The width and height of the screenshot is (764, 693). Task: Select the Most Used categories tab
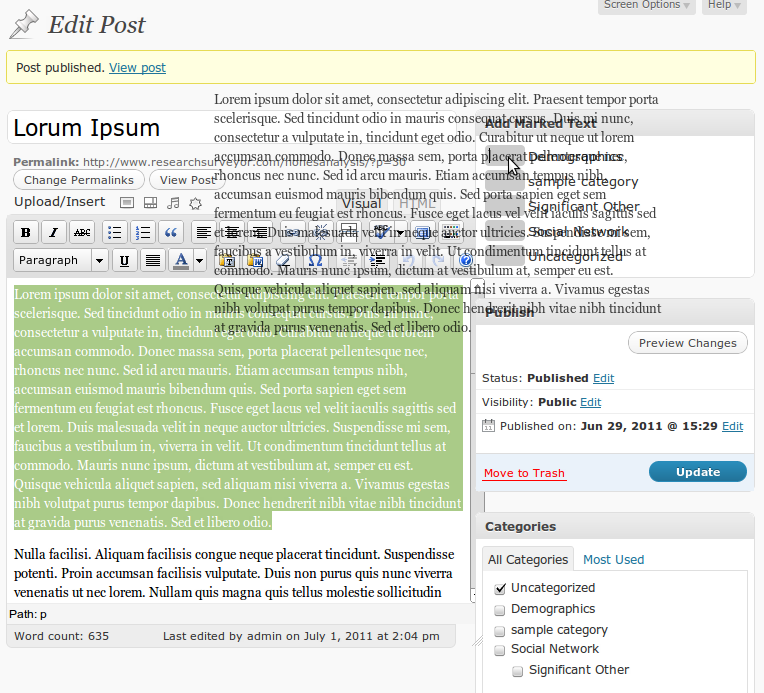[x=613, y=559]
